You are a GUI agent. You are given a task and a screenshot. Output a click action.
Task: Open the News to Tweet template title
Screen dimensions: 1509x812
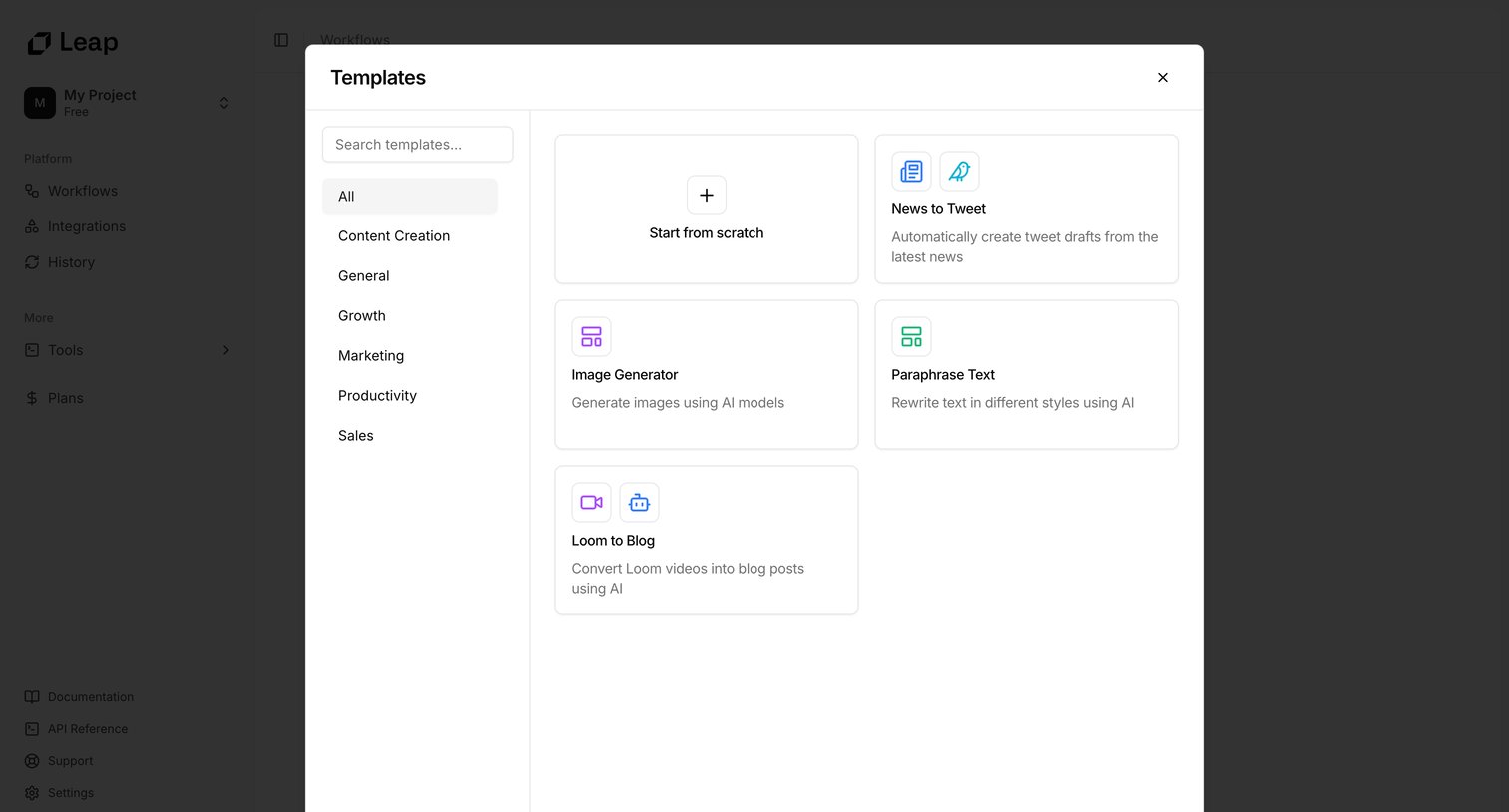tap(938, 208)
